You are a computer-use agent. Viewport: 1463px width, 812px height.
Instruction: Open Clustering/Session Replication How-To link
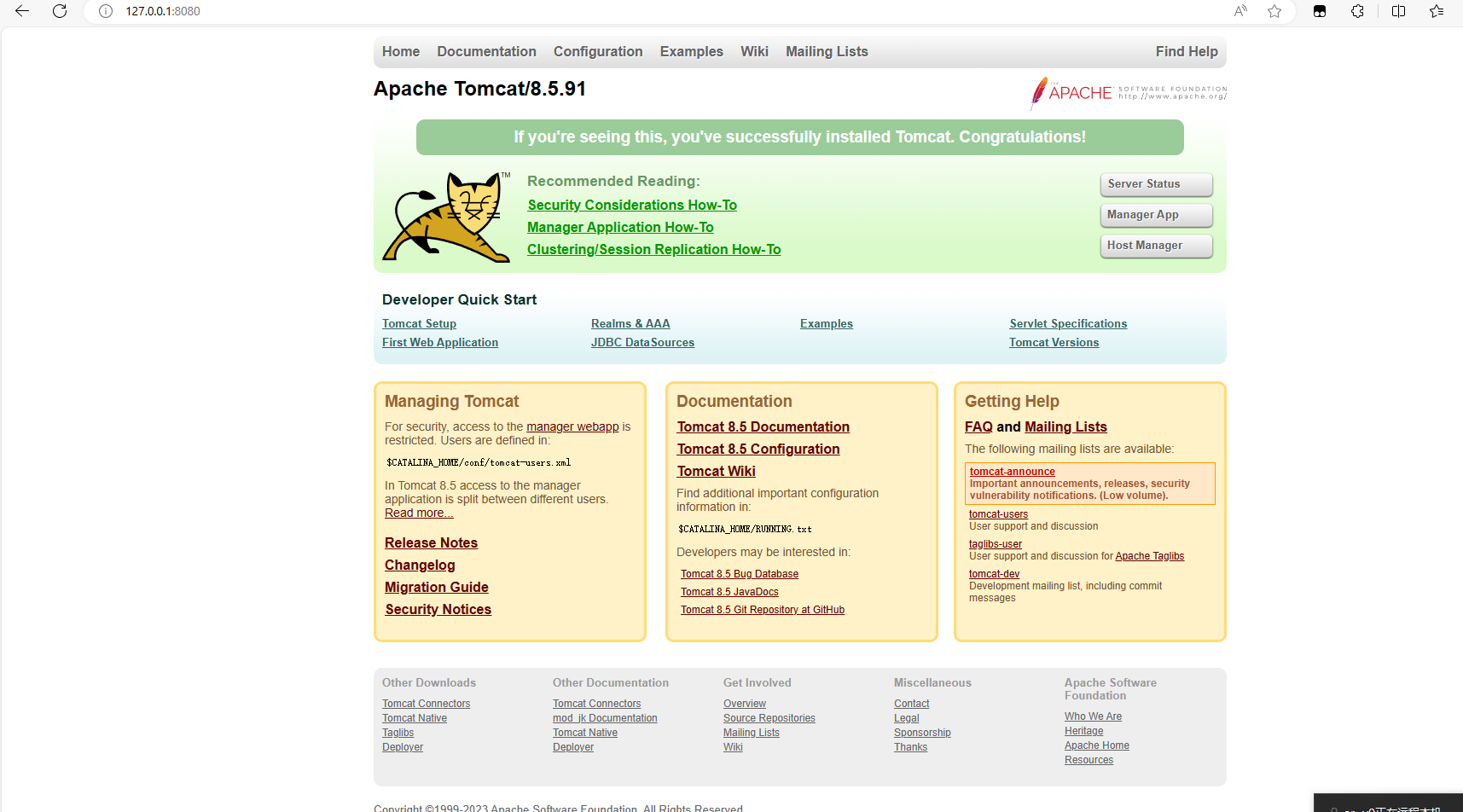(654, 249)
